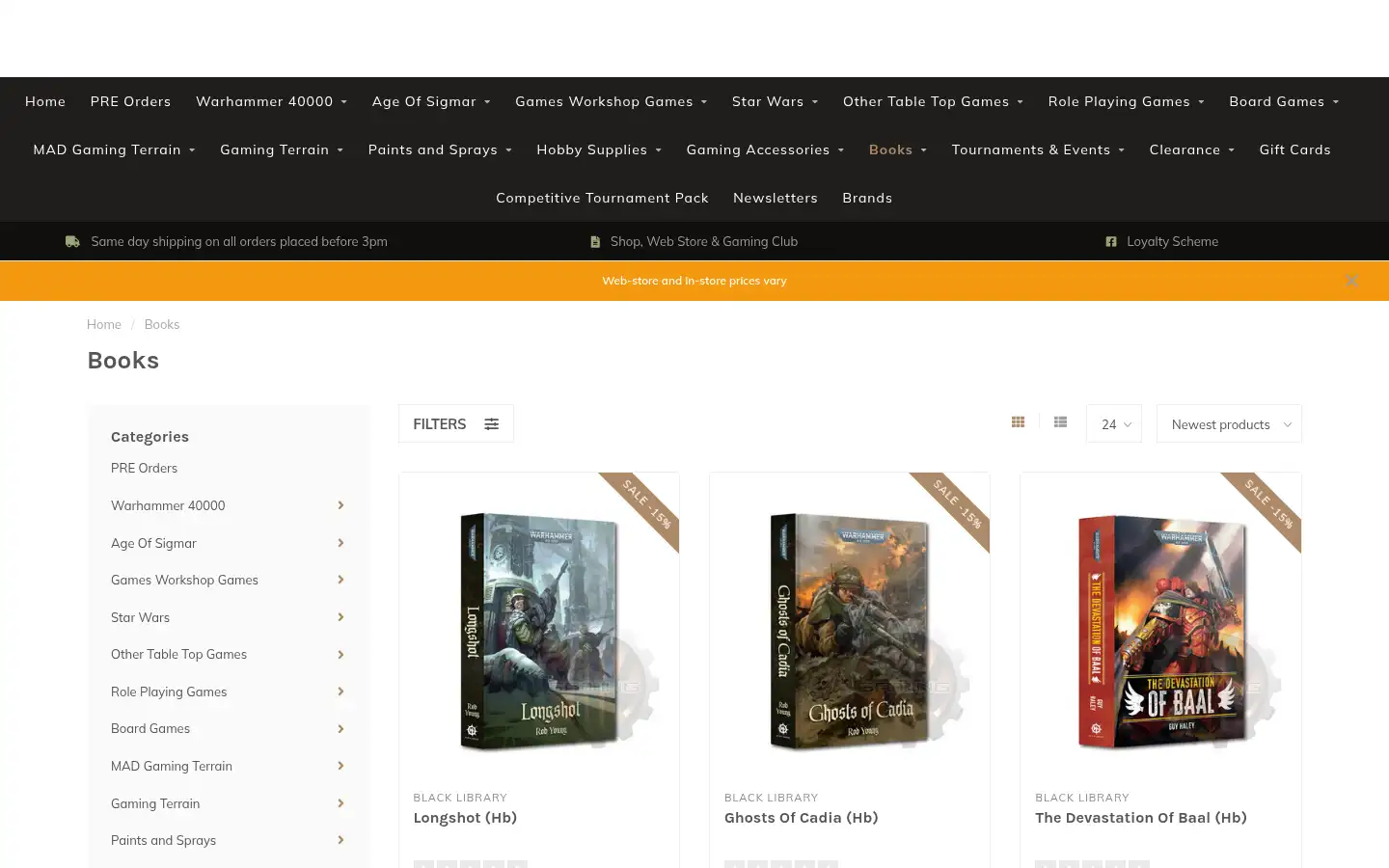Switch to grid view layout

tap(1018, 422)
